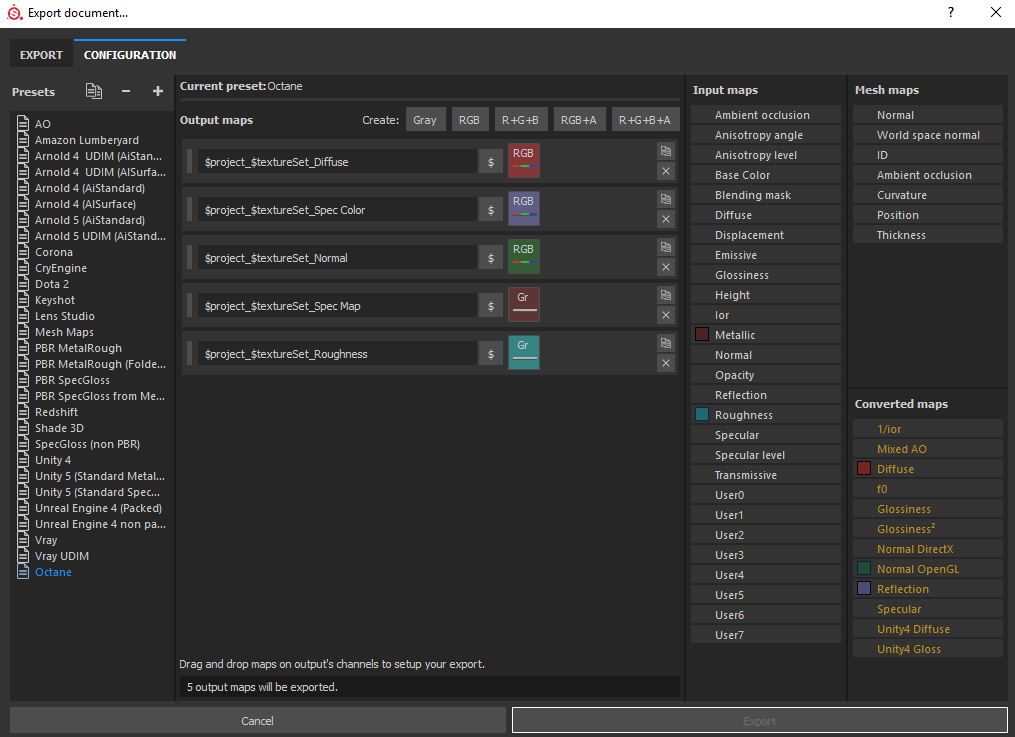The image size is (1015, 737).
Task: Create a Gray output map
Action: (x=425, y=120)
